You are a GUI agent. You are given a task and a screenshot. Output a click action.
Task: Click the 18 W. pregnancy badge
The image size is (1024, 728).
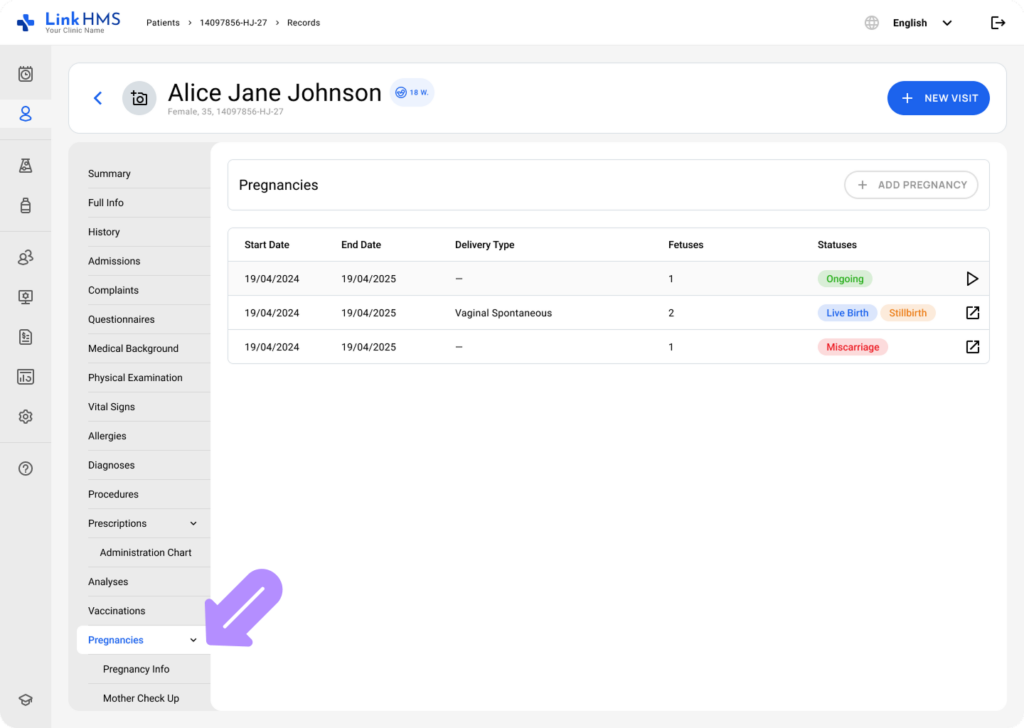[412, 92]
